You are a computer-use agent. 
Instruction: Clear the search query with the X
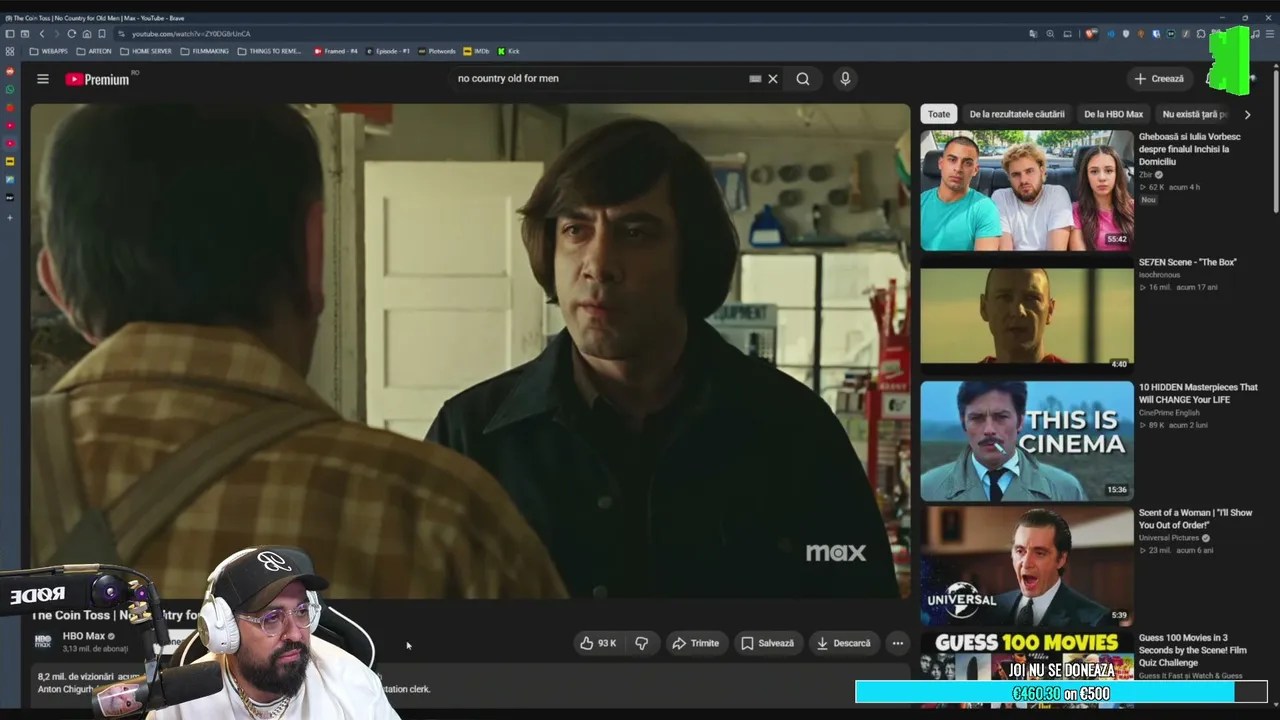coord(773,79)
